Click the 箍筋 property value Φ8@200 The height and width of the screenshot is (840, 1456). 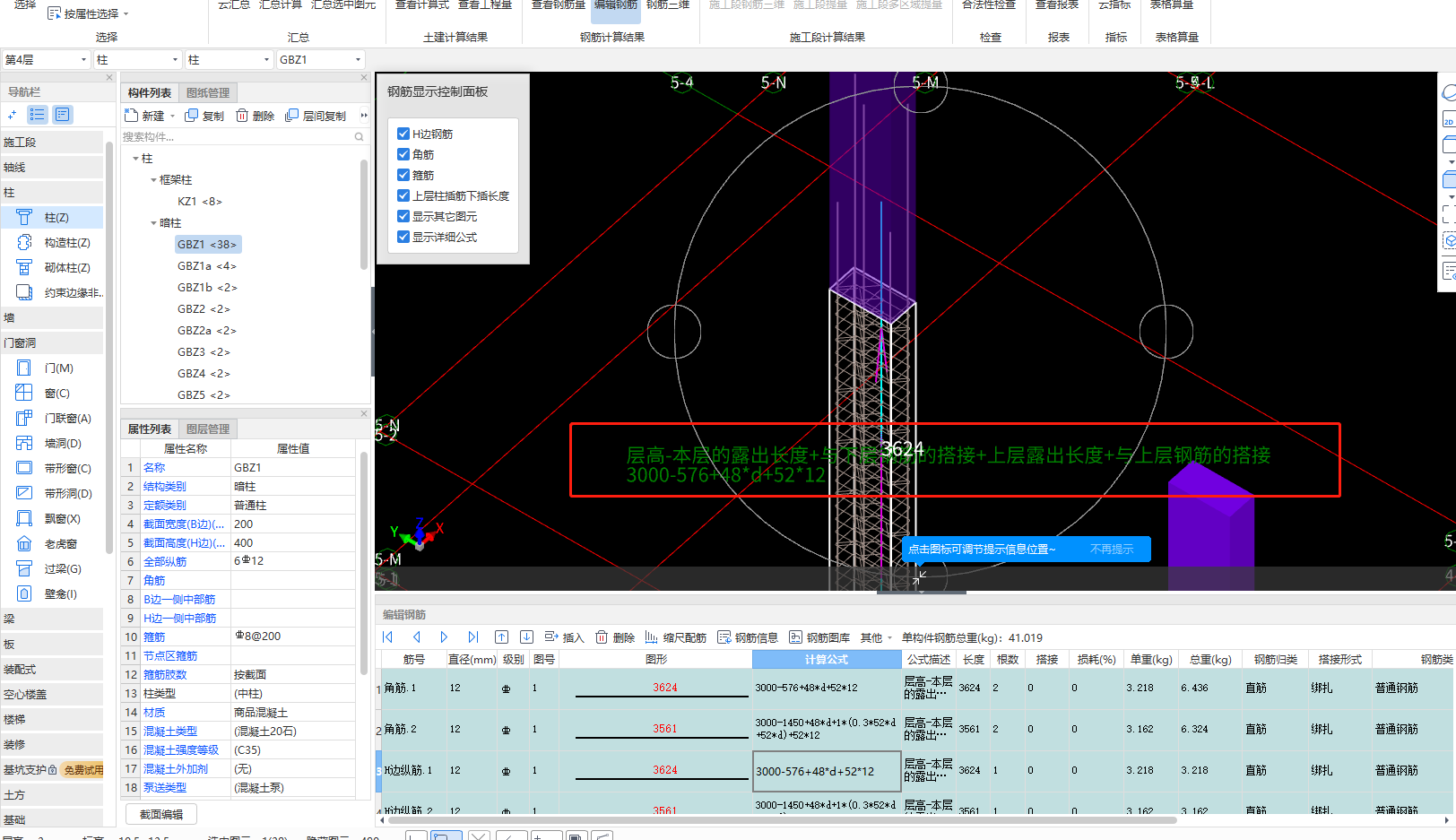tap(293, 636)
